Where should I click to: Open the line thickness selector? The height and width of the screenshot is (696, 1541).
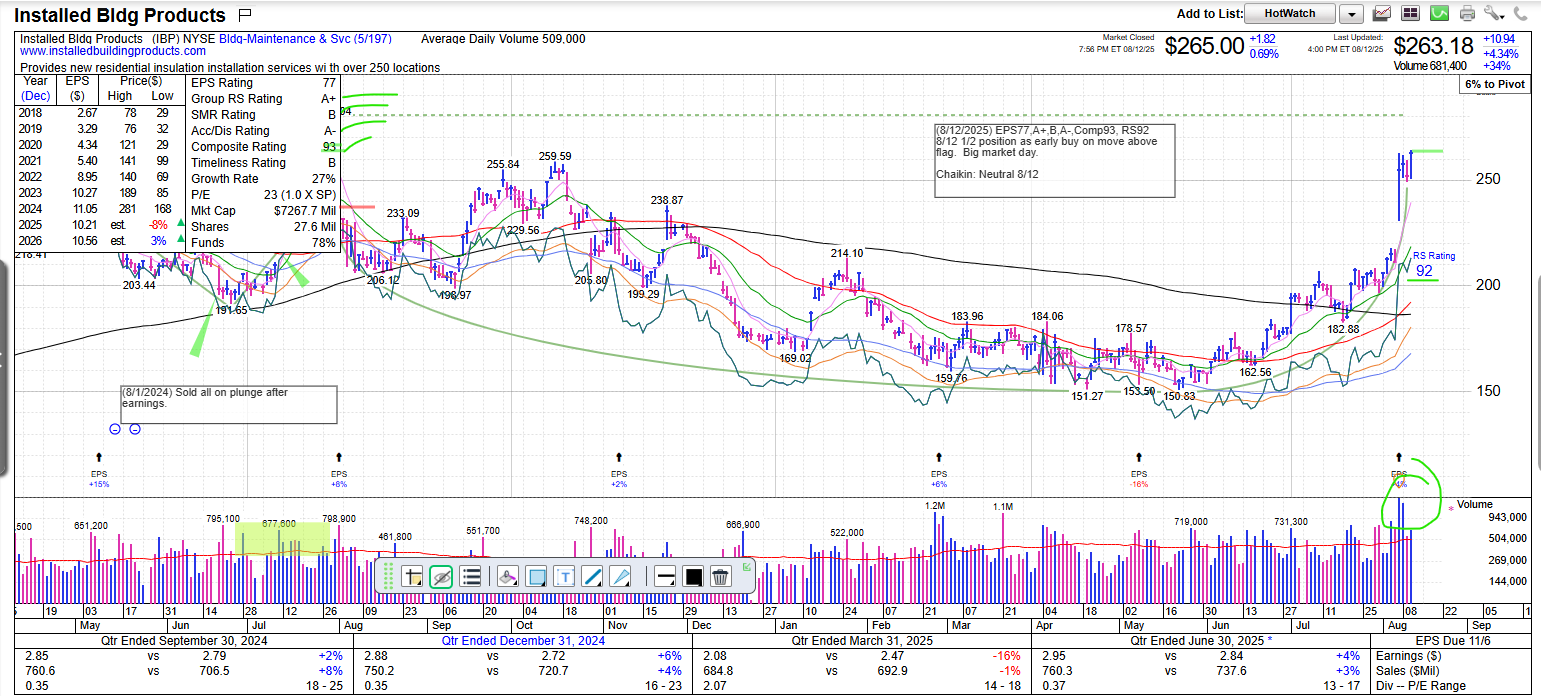click(665, 576)
